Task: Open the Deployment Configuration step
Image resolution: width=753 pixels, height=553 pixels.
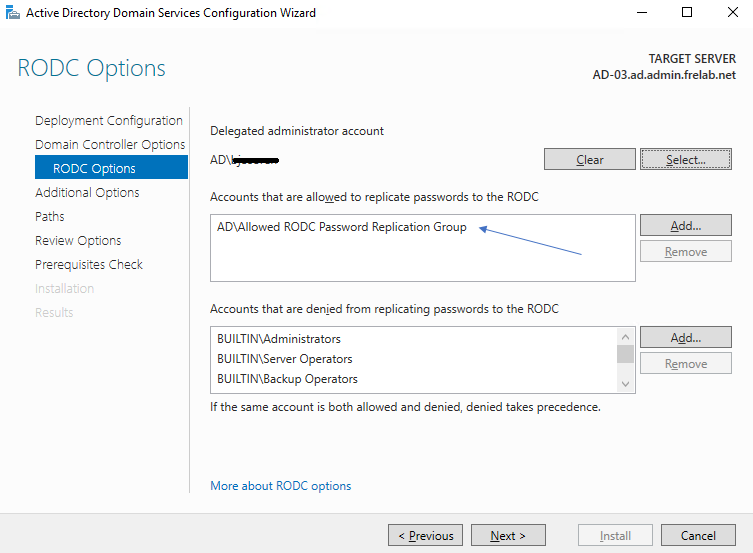Action: pos(109,121)
